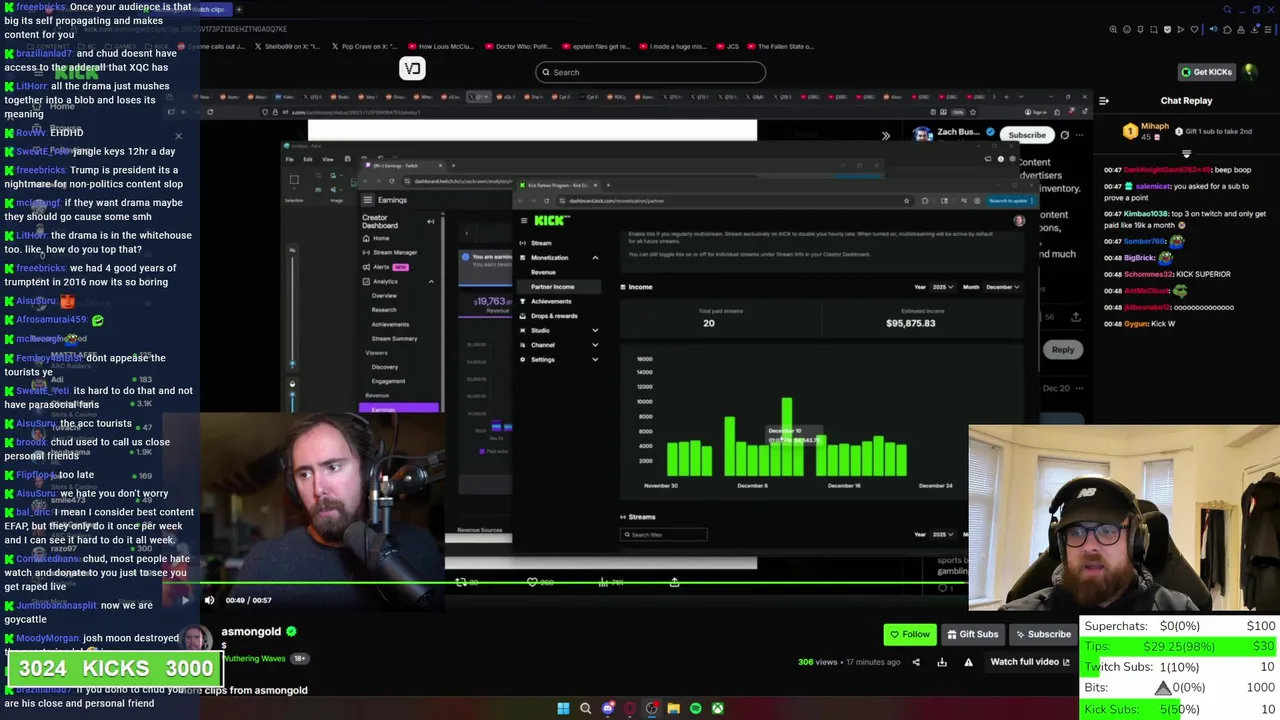
Task: Open the Wuthering Waves category link
Action: pos(254,659)
